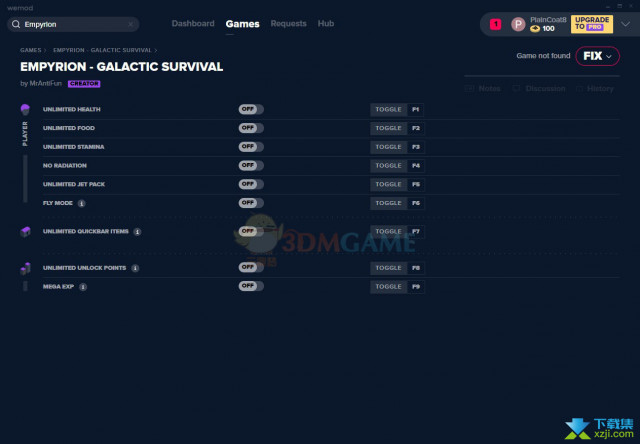
Task: Open MrAntiFun creator profile link
Action: click(x=45, y=83)
